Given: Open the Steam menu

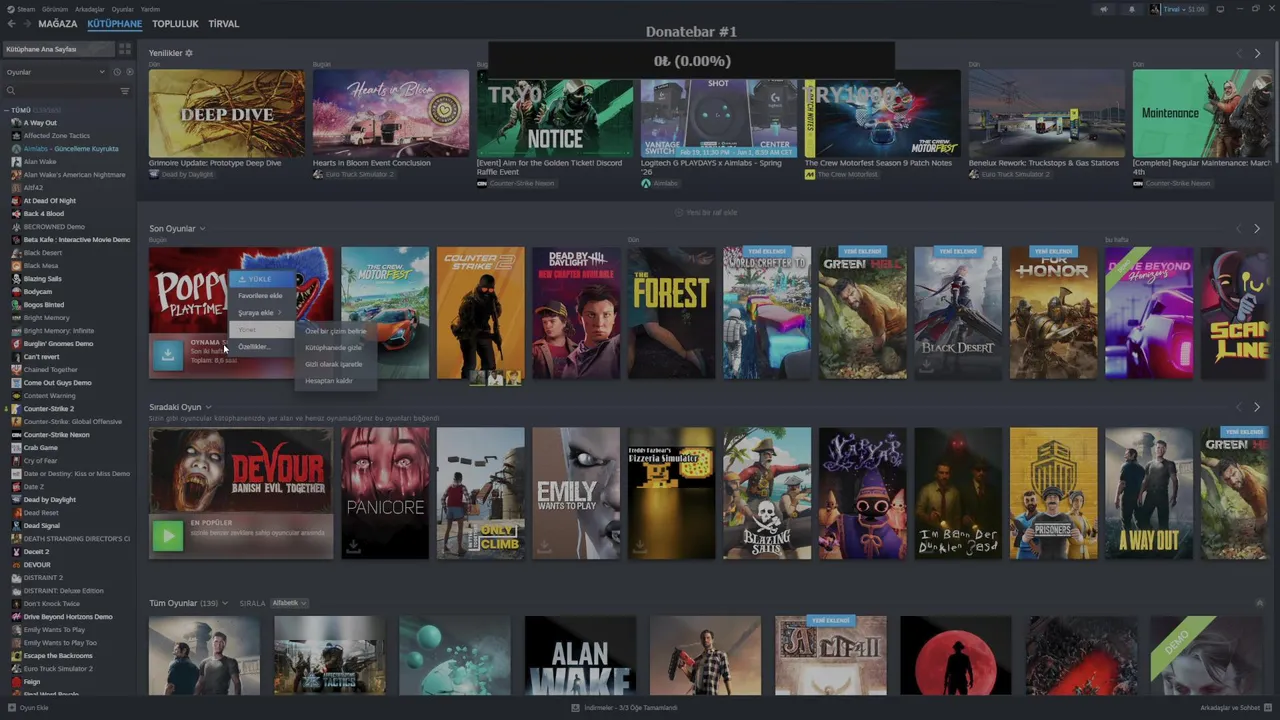Looking at the screenshot, I should point(26,9).
